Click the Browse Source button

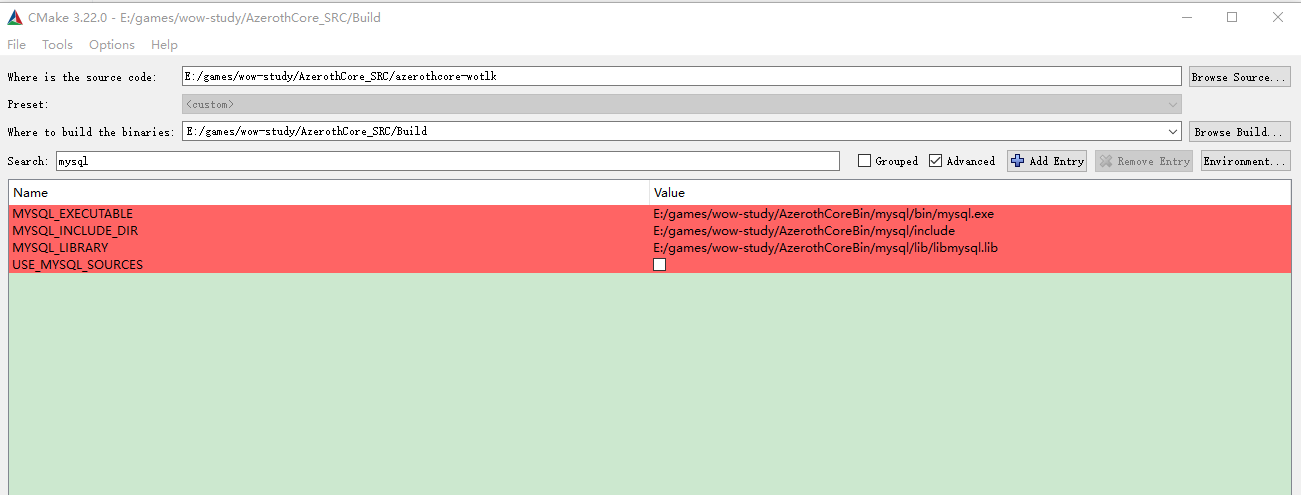(1239, 77)
